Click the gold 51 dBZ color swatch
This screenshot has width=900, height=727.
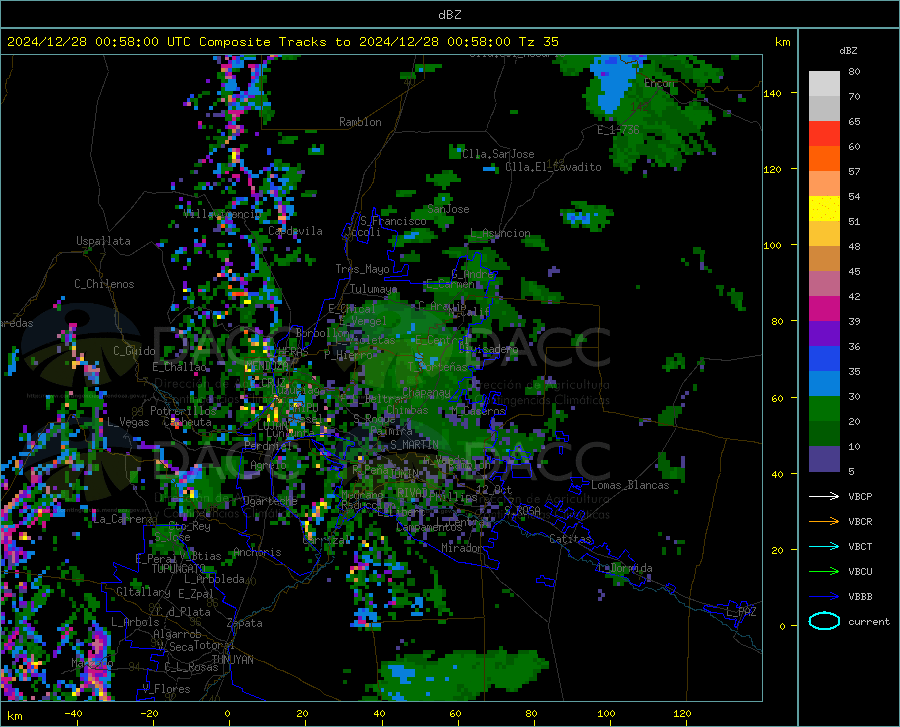pos(824,234)
